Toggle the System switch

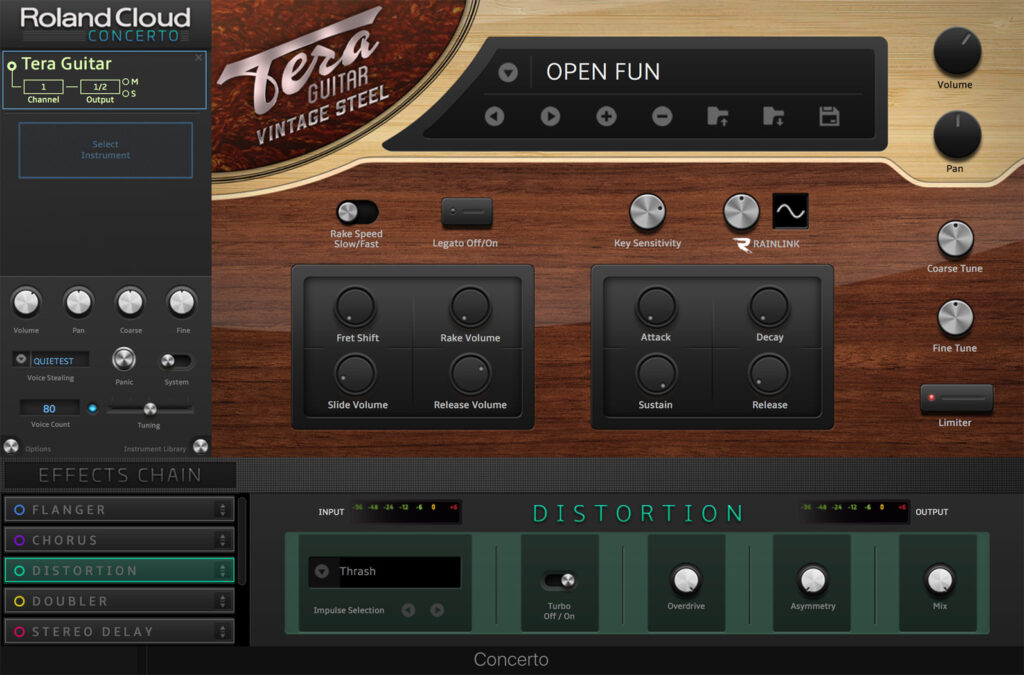click(176, 360)
